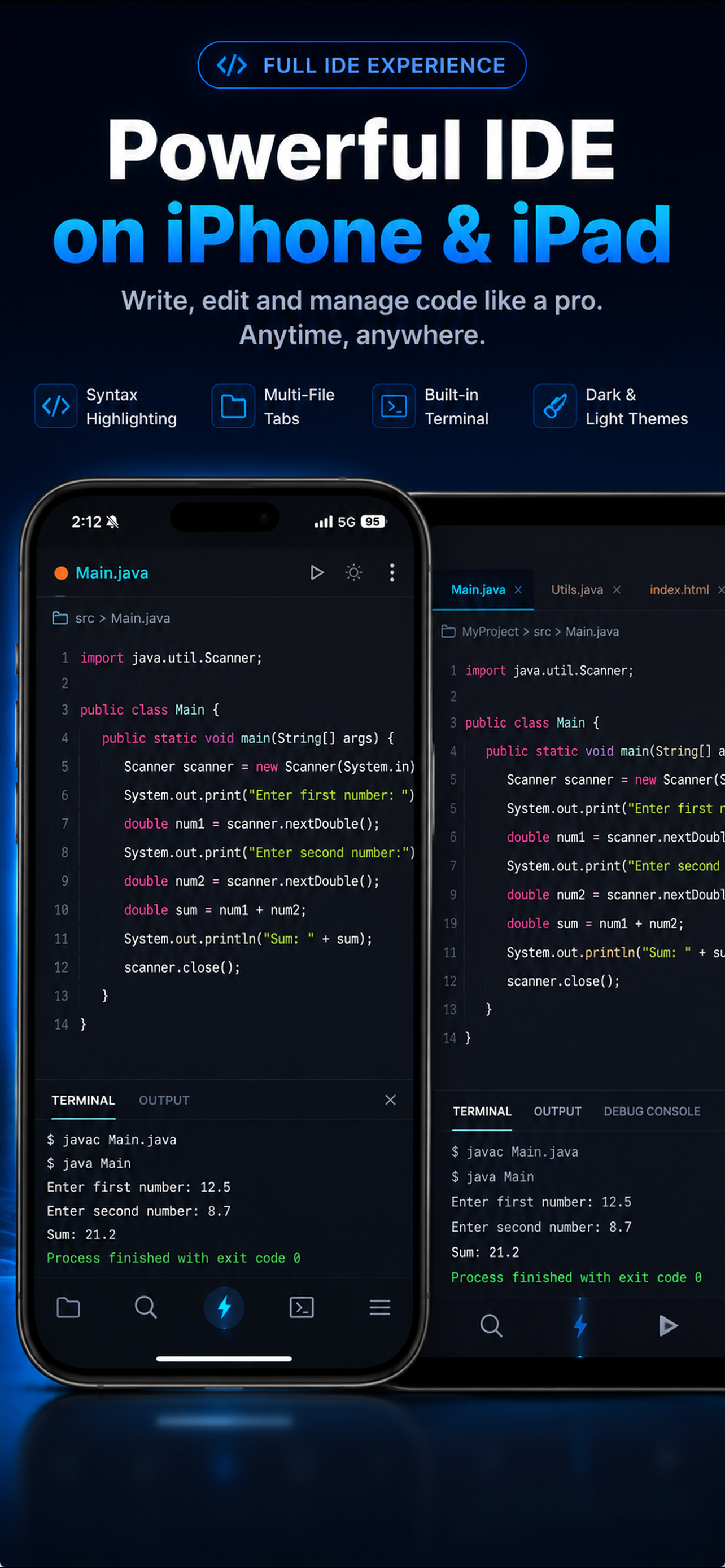
Task: Click the Multi-File Tabs folder icon
Action: point(233,406)
